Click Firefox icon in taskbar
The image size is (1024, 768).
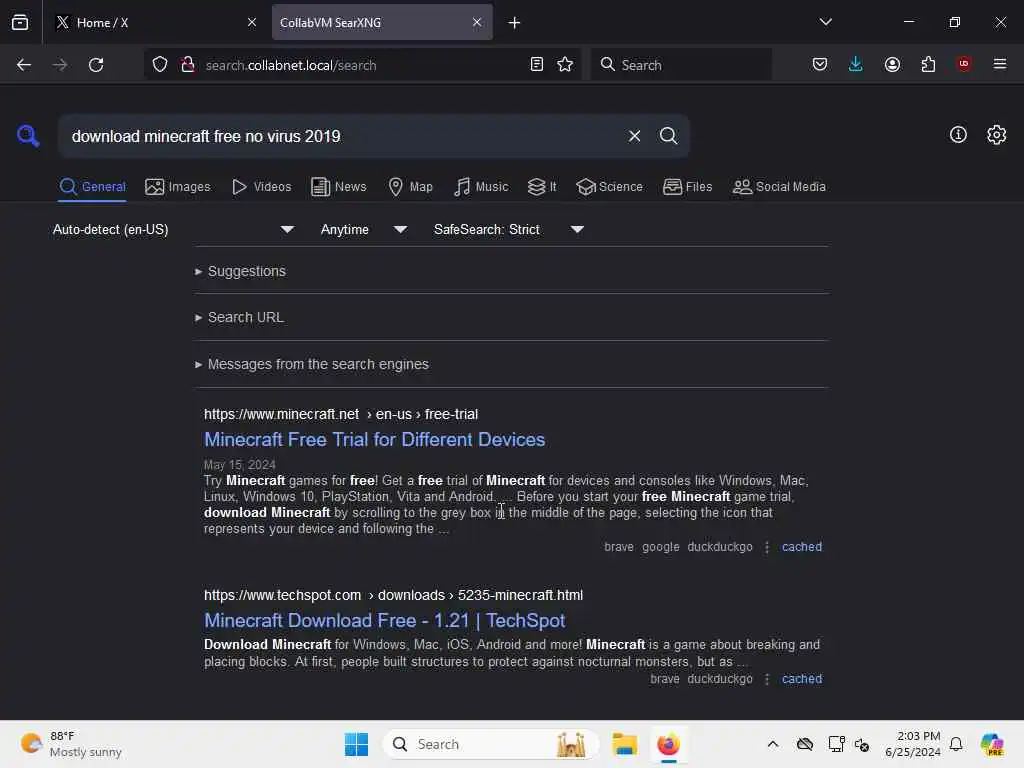click(668, 744)
